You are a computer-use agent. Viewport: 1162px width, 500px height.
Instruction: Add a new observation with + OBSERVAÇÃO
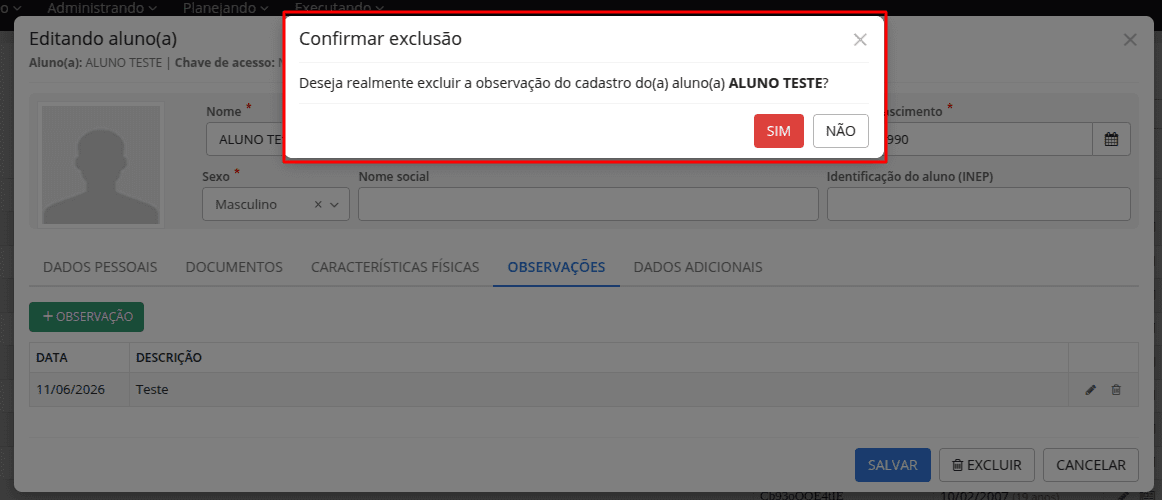point(87,316)
